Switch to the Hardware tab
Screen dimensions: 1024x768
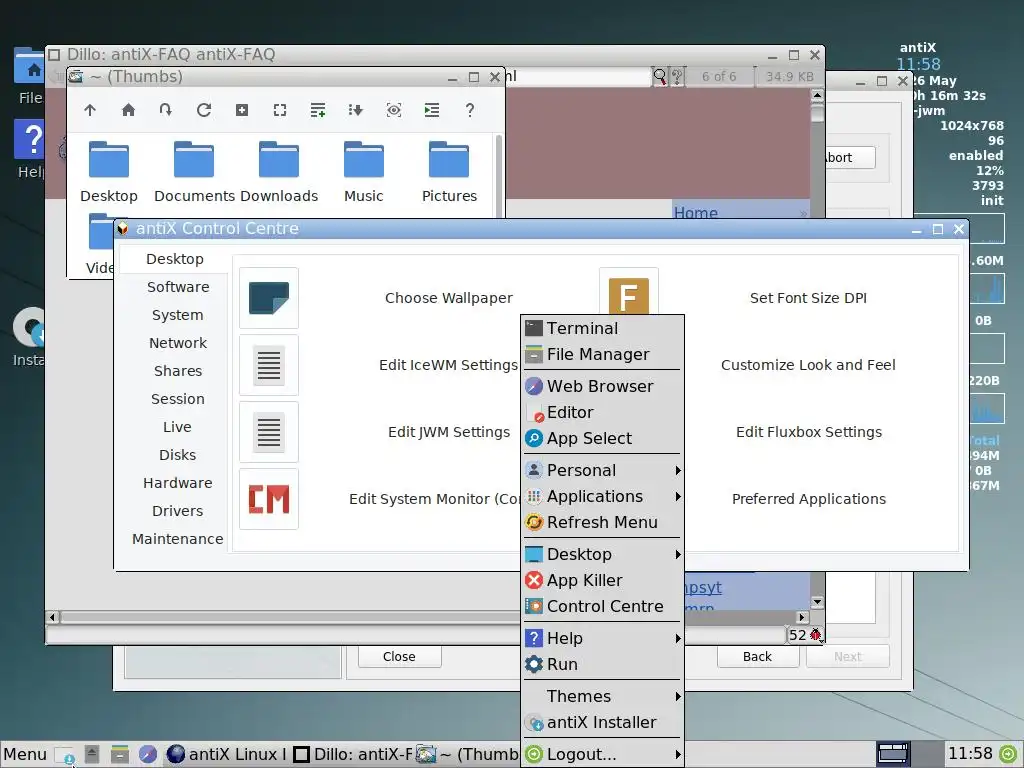pyautogui.click(x=178, y=484)
